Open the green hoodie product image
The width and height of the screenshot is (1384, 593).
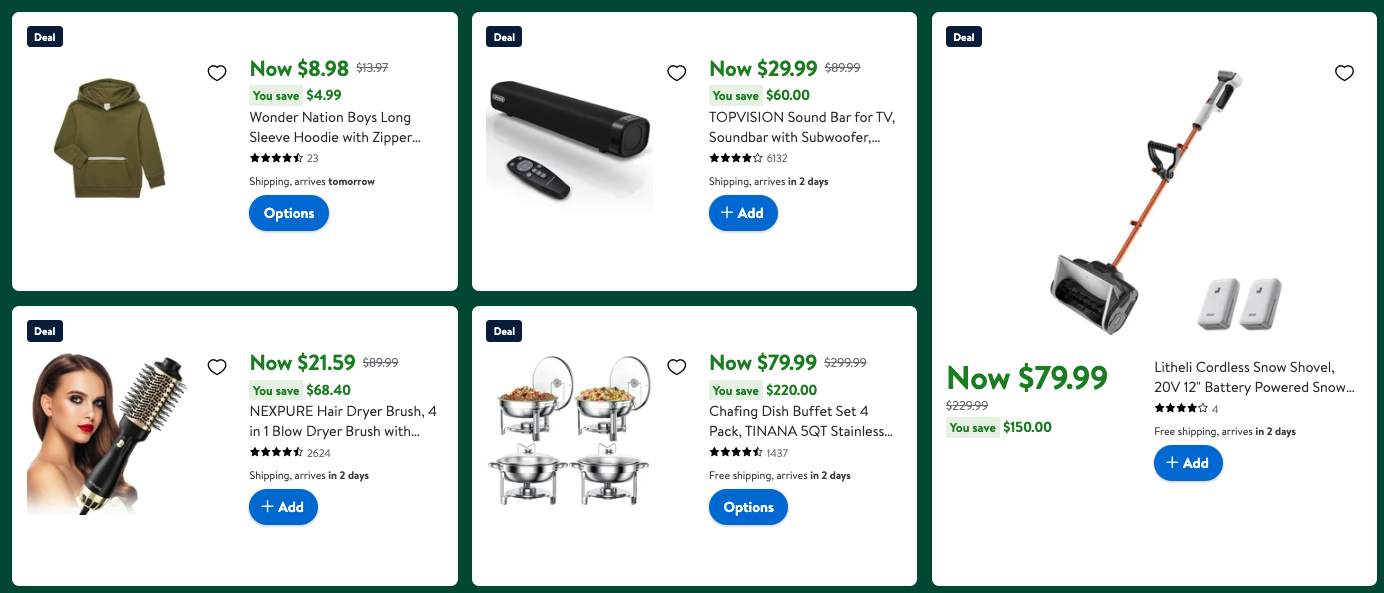tap(110, 137)
